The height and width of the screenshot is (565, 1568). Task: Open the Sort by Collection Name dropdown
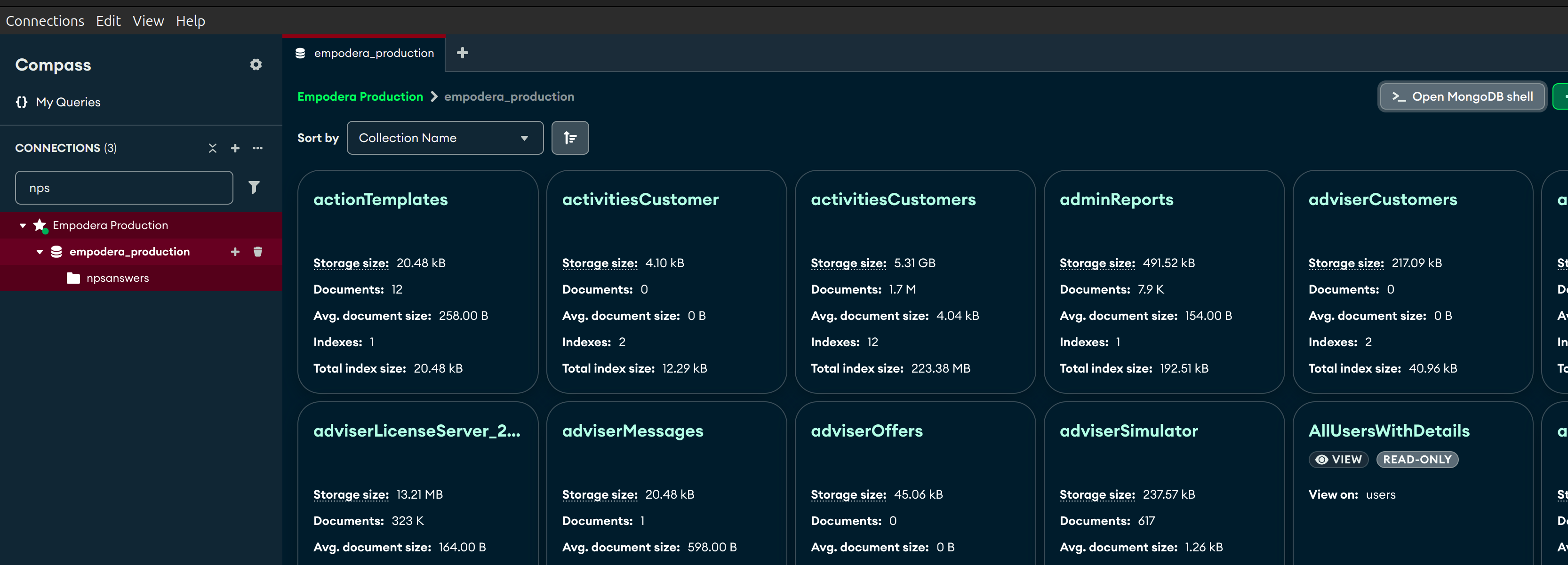[444, 138]
